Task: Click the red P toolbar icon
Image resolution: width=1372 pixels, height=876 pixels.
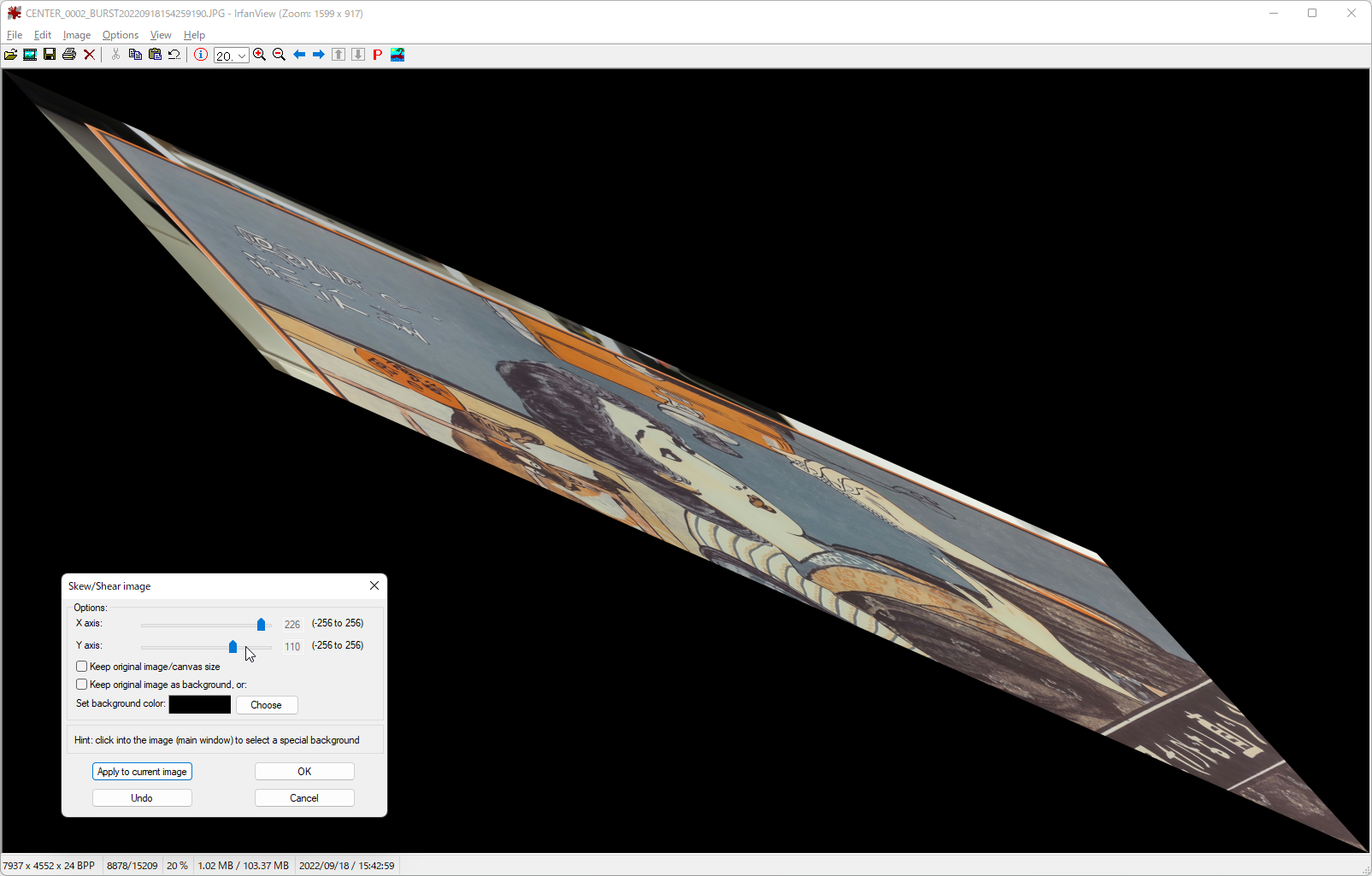Action: click(x=378, y=55)
